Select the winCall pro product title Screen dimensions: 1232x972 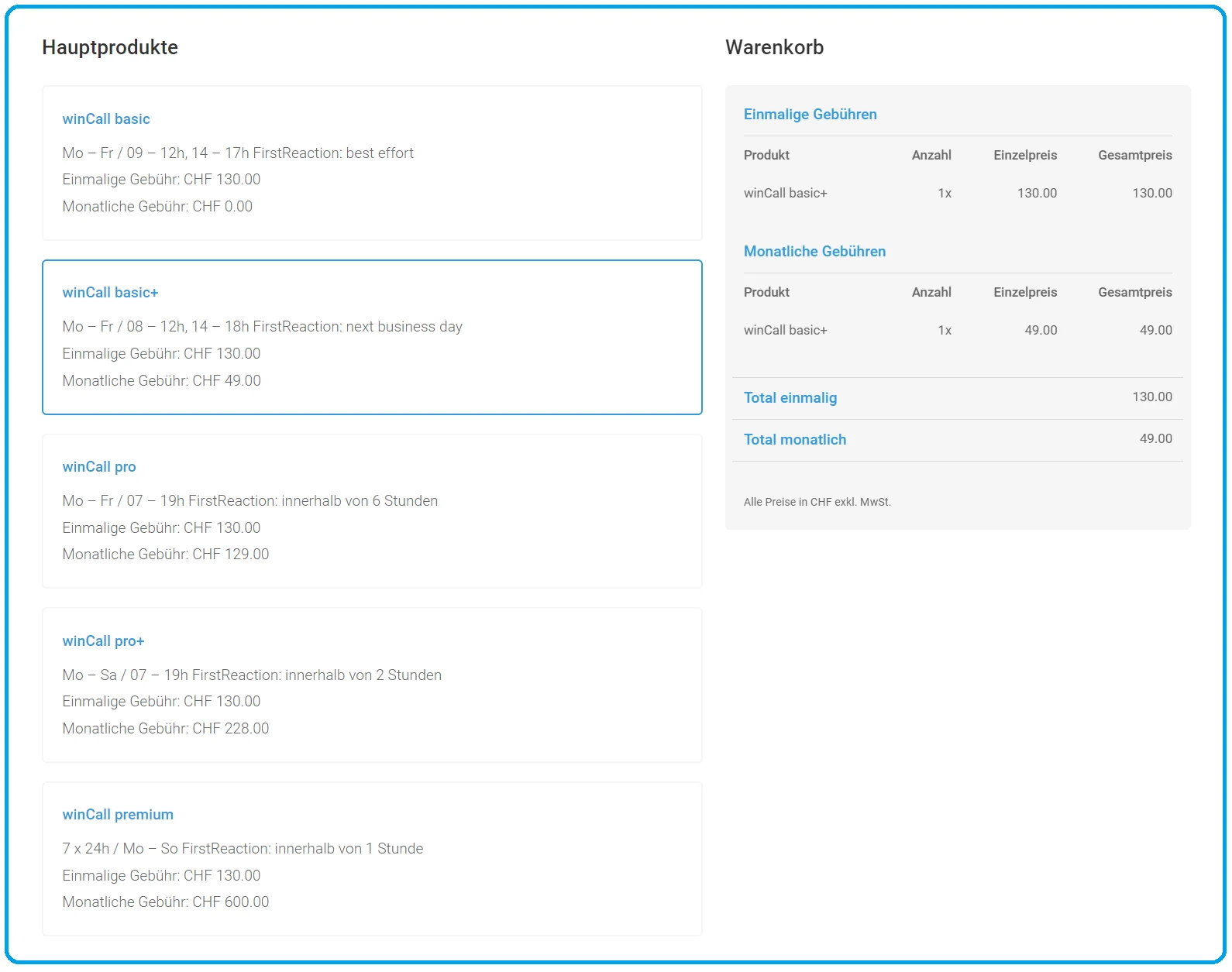click(99, 467)
